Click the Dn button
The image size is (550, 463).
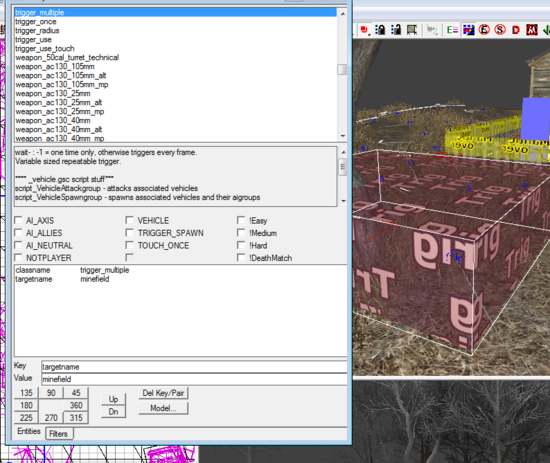113,412
